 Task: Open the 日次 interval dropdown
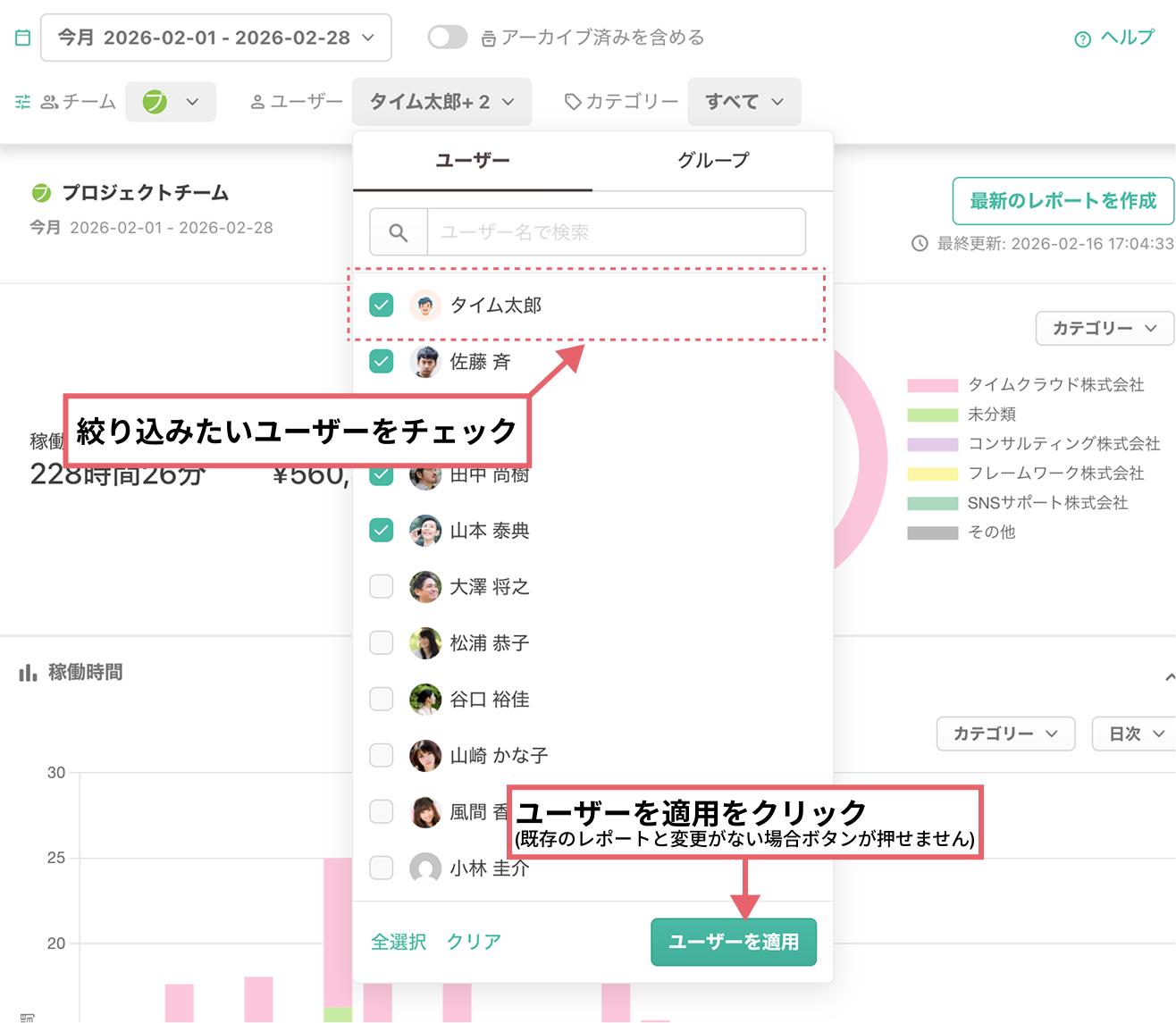tap(1133, 734)
